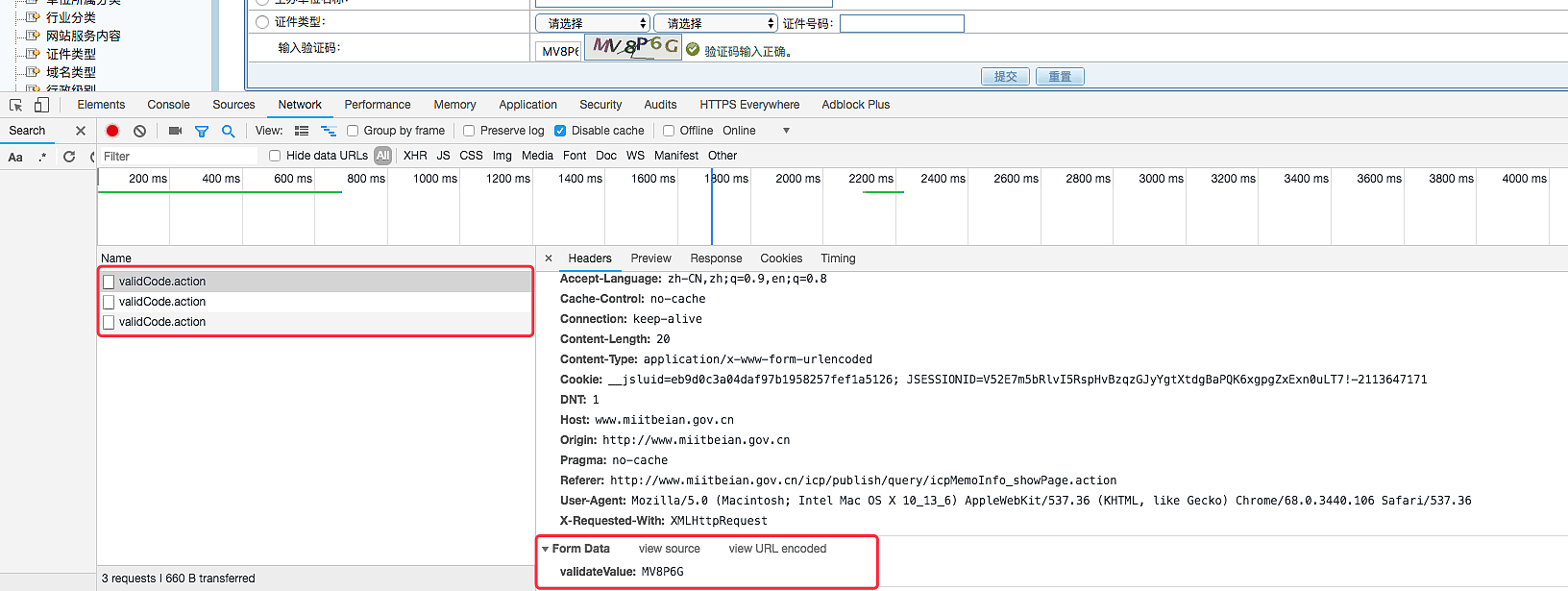
Task: Toggle the device toolbar icon
Action: tap(41, 105)
